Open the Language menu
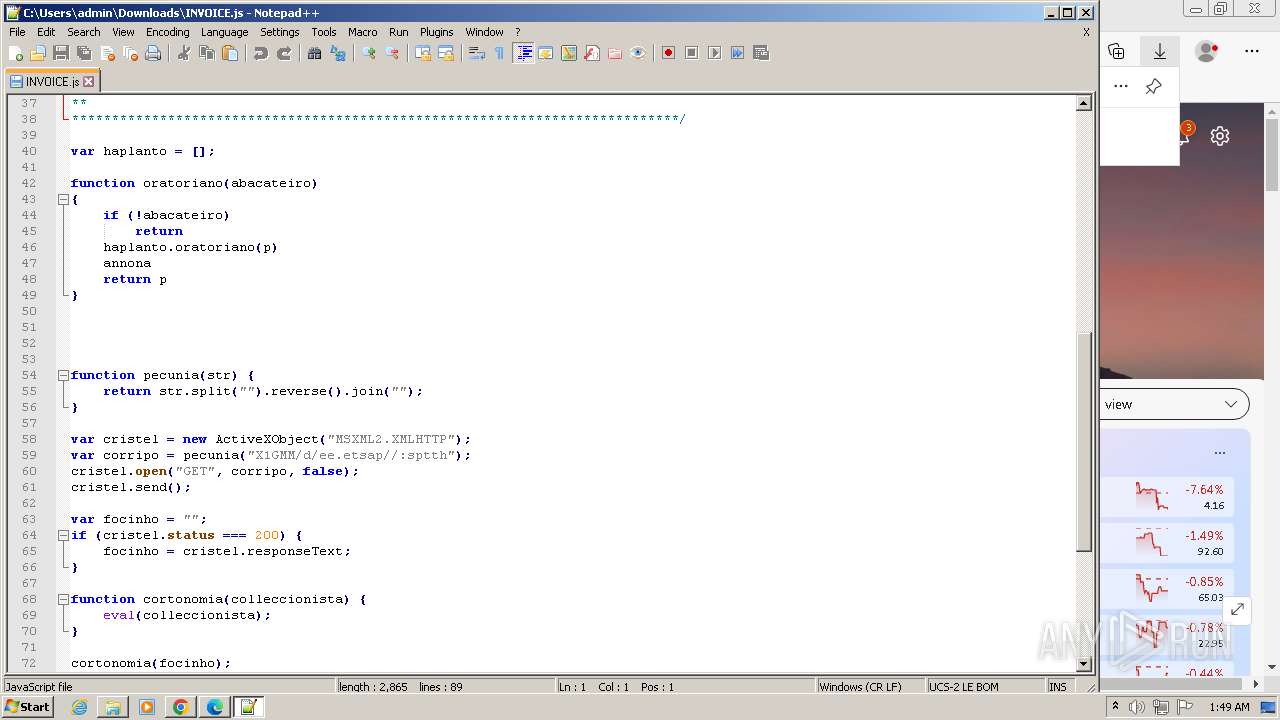Screen dimensions: 1280x720 point(224,32)
